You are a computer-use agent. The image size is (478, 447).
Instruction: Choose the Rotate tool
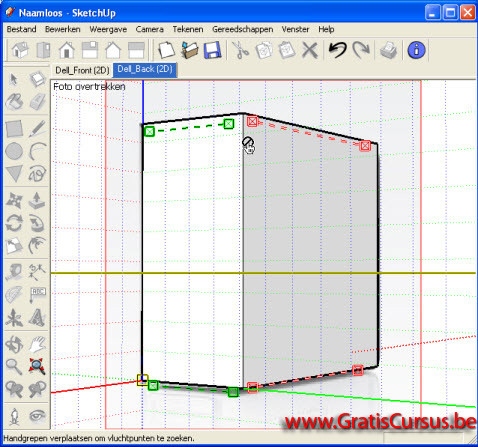coord(14,223)
